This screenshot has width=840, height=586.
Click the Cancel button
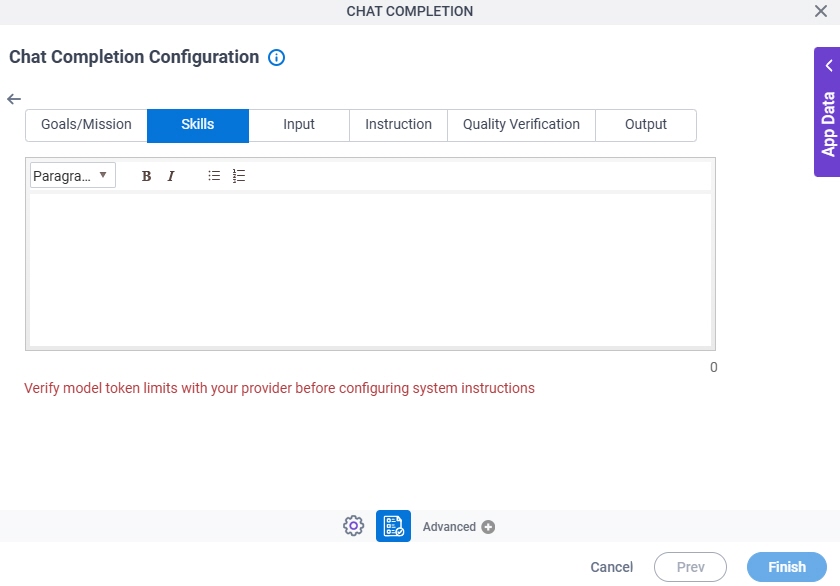(611, 567)
